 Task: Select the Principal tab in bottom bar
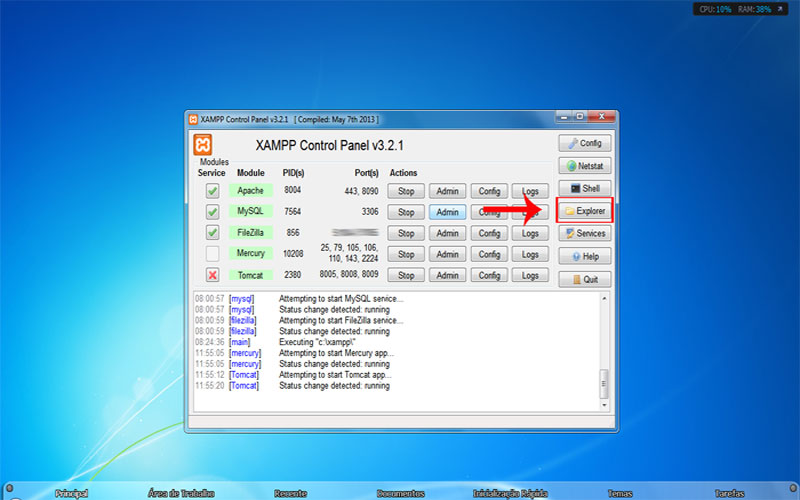click(71, 493)
